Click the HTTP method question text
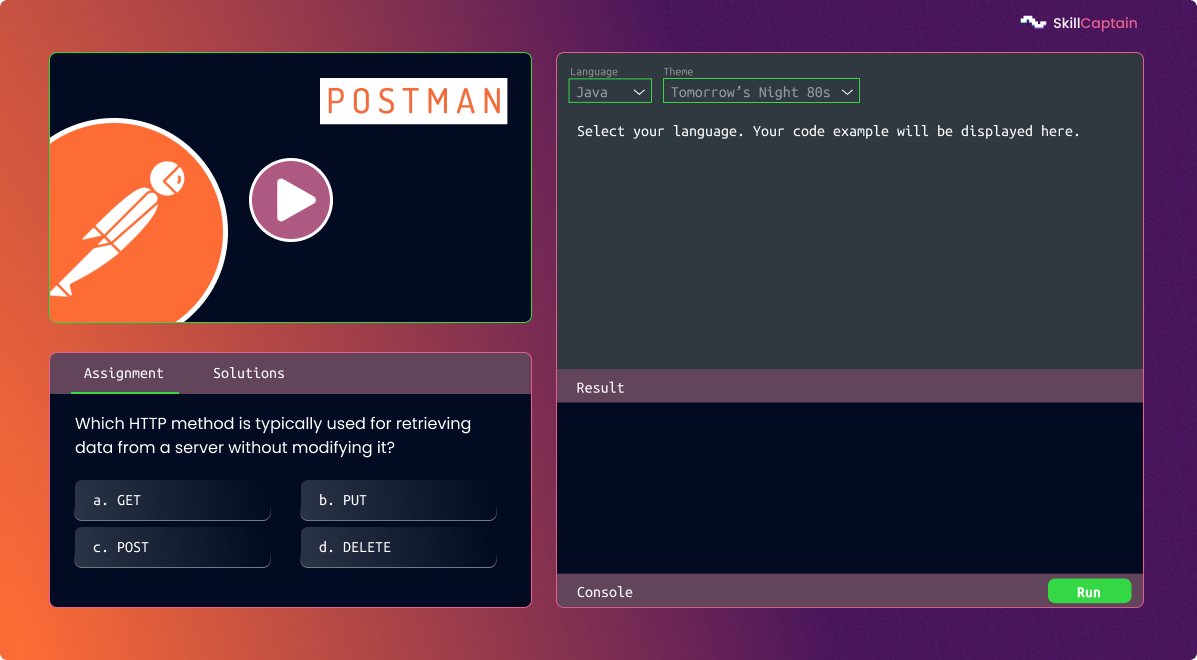Screen dimensions: 1197x660 click(x=273, y=435)
